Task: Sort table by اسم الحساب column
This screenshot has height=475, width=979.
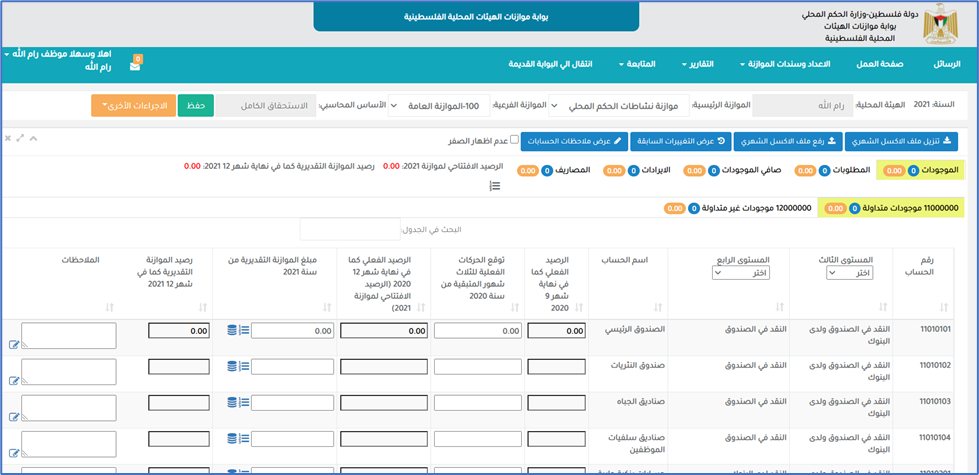Action: tap(658, 307)
